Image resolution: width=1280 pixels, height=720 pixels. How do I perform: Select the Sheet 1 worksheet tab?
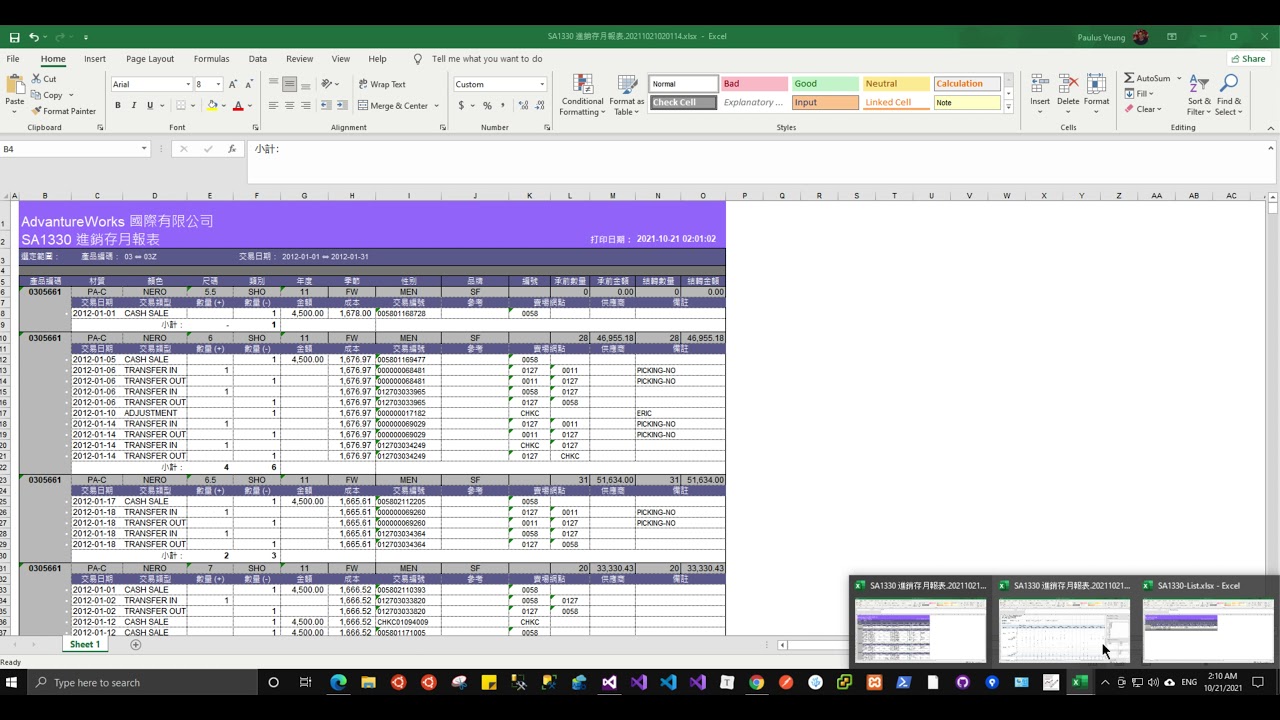85,645
